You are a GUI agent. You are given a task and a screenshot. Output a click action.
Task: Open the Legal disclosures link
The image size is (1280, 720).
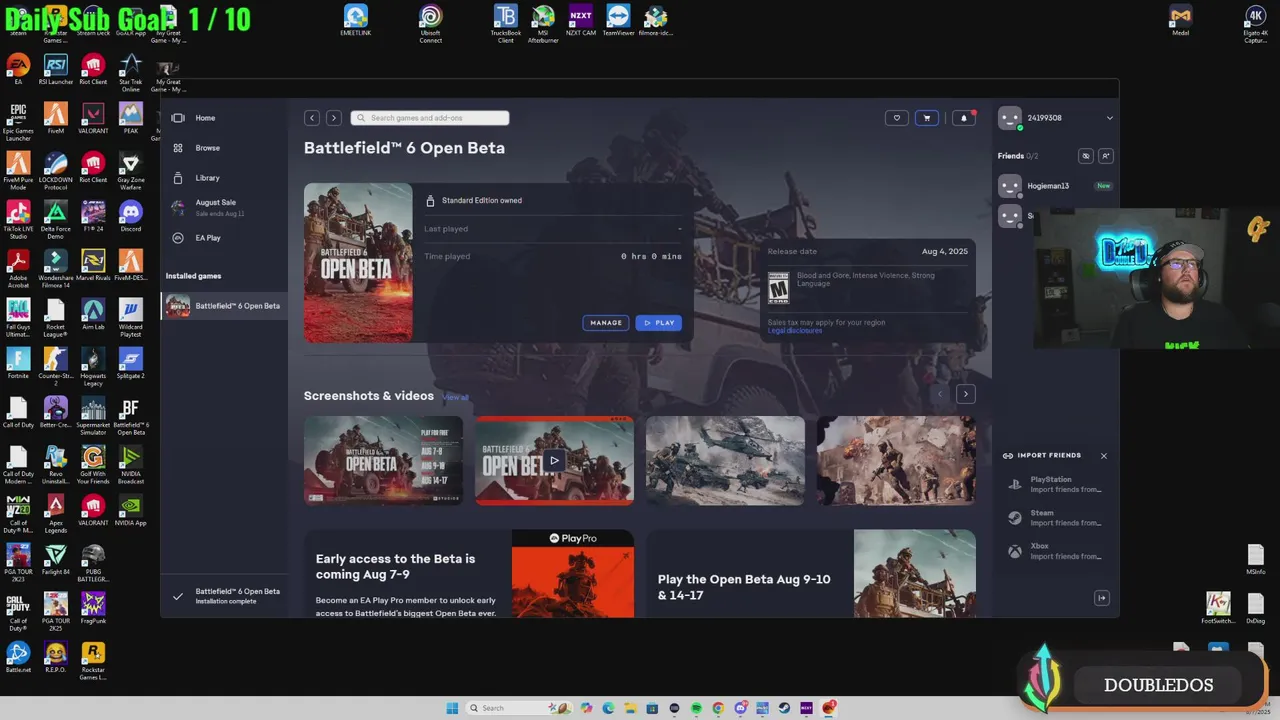pyautogui.click(x=795, y=330)
